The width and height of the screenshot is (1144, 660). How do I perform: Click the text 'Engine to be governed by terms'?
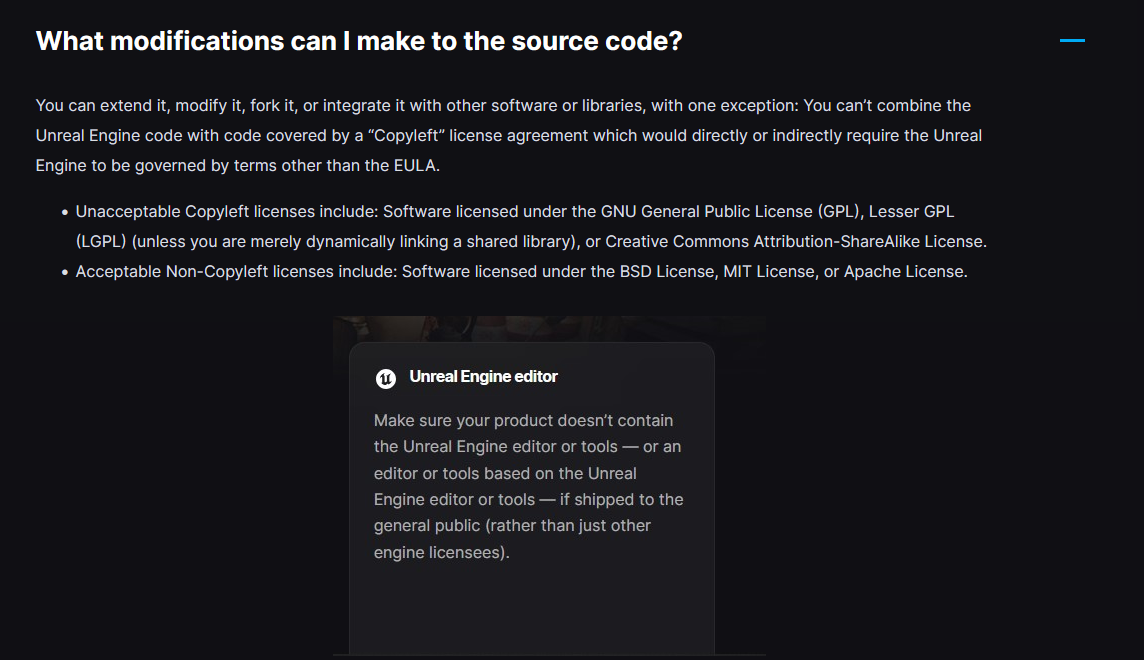(237, 166)
